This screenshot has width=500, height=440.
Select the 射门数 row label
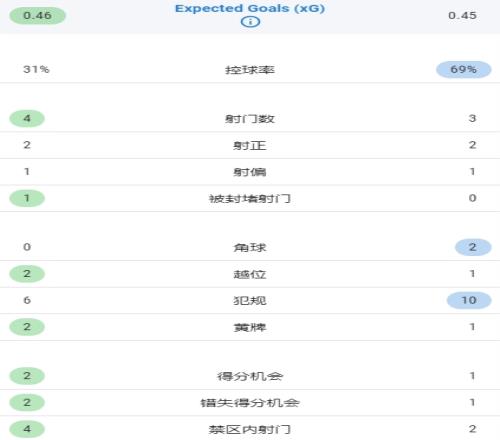click(x=250, y=119)
